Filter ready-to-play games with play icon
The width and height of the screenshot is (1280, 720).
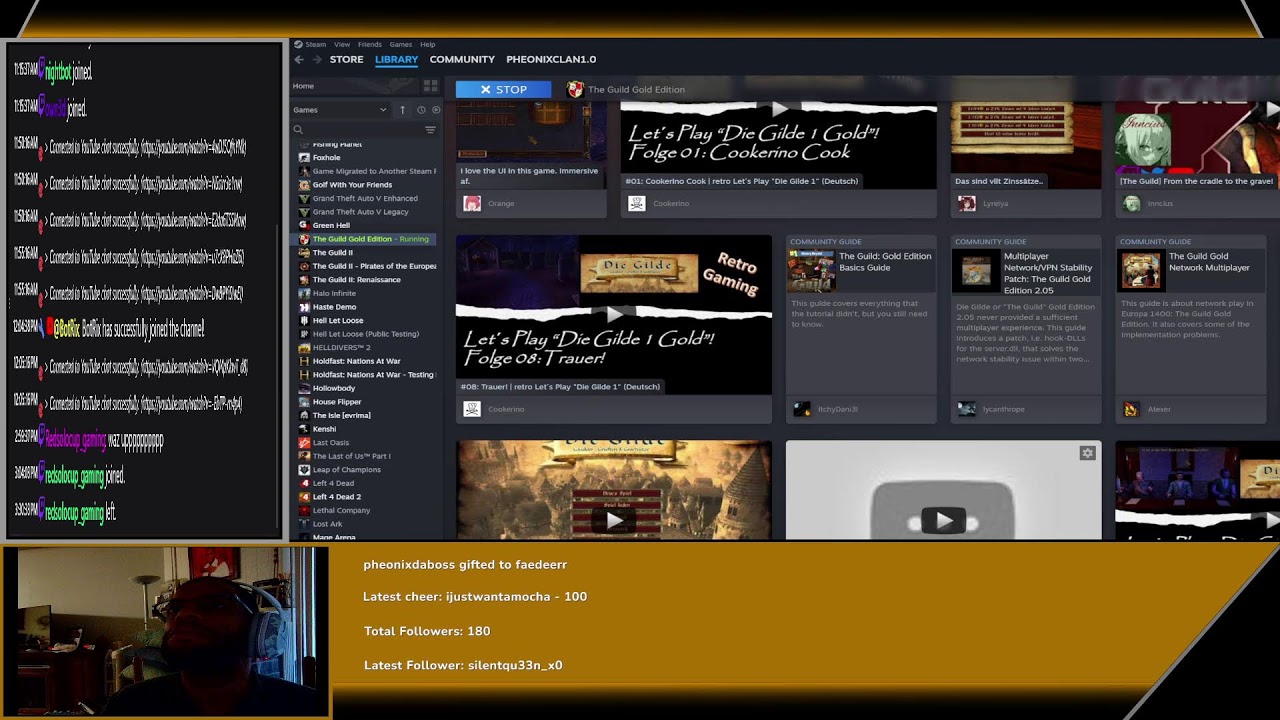click(x=435, y=110)
